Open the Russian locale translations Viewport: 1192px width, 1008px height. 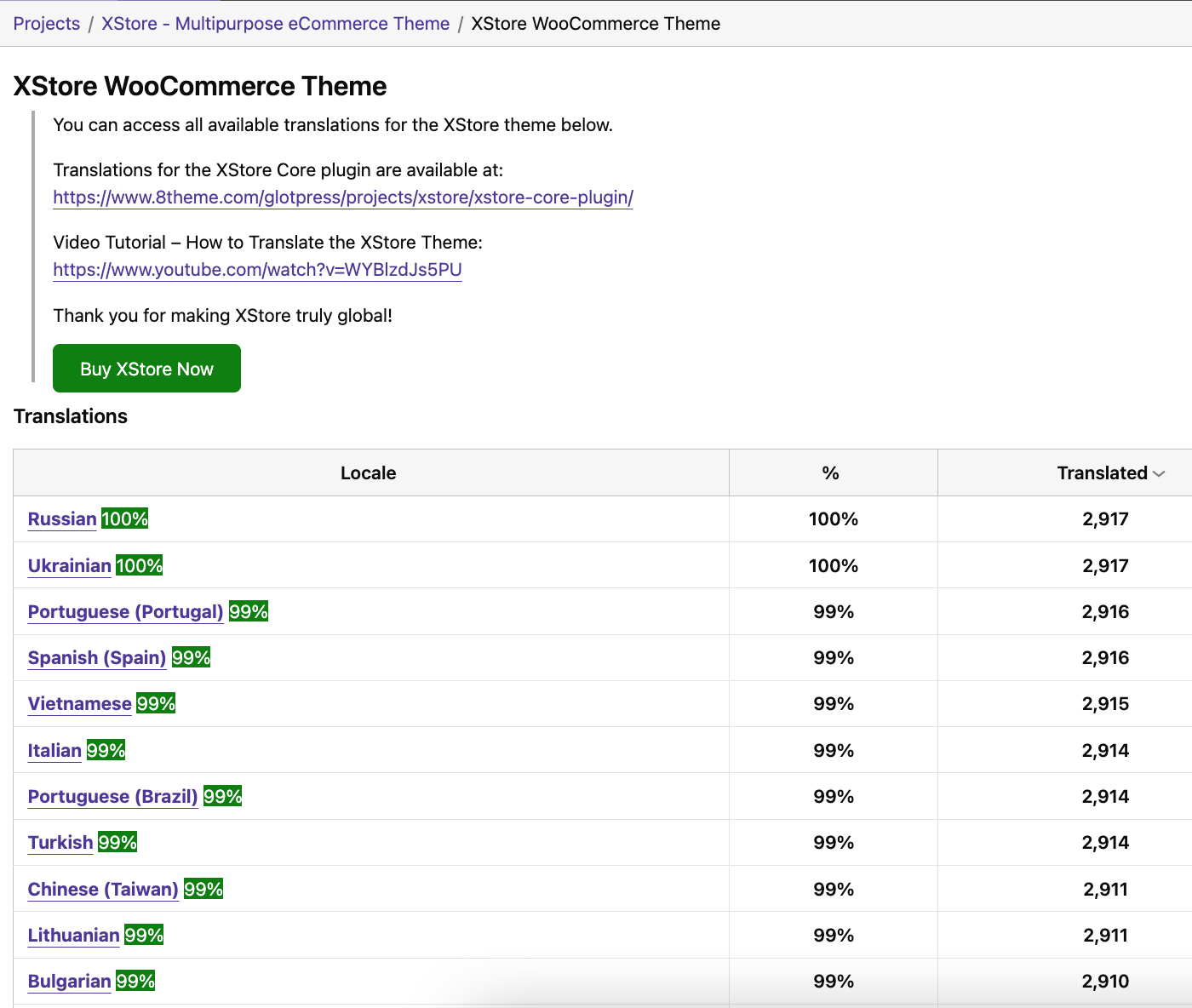(62, 519)
